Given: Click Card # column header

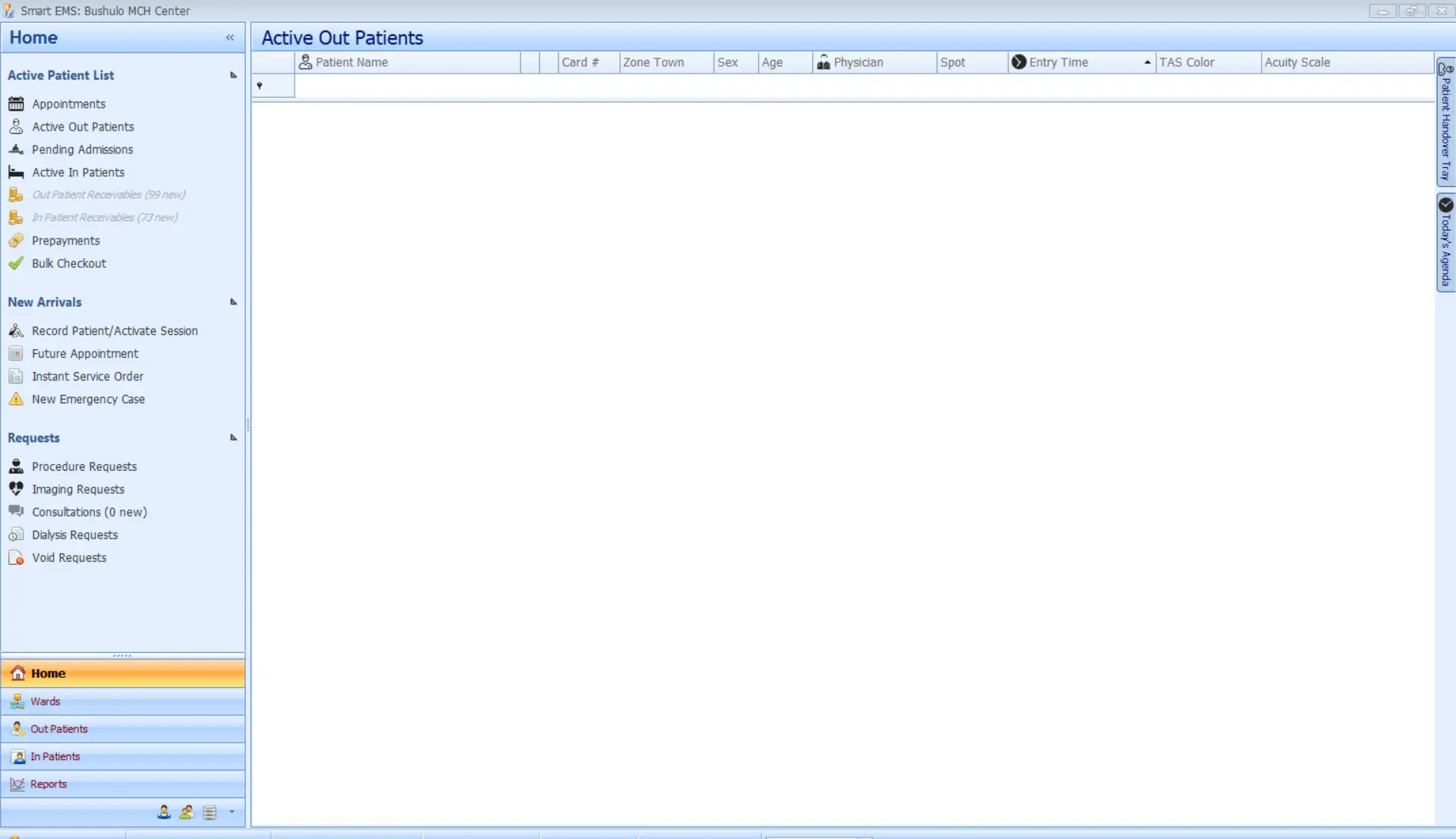Looking at the screenshot, I should click(x=589, y=62).
